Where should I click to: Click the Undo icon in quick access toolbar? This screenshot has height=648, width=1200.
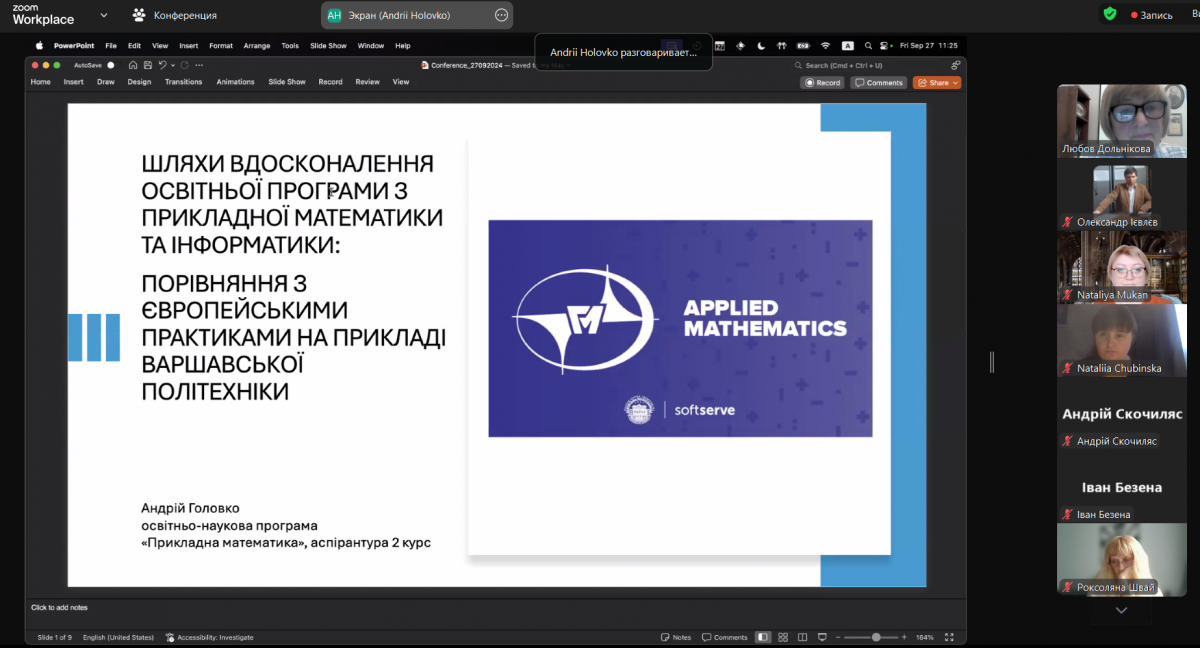(x=162, y=66)
